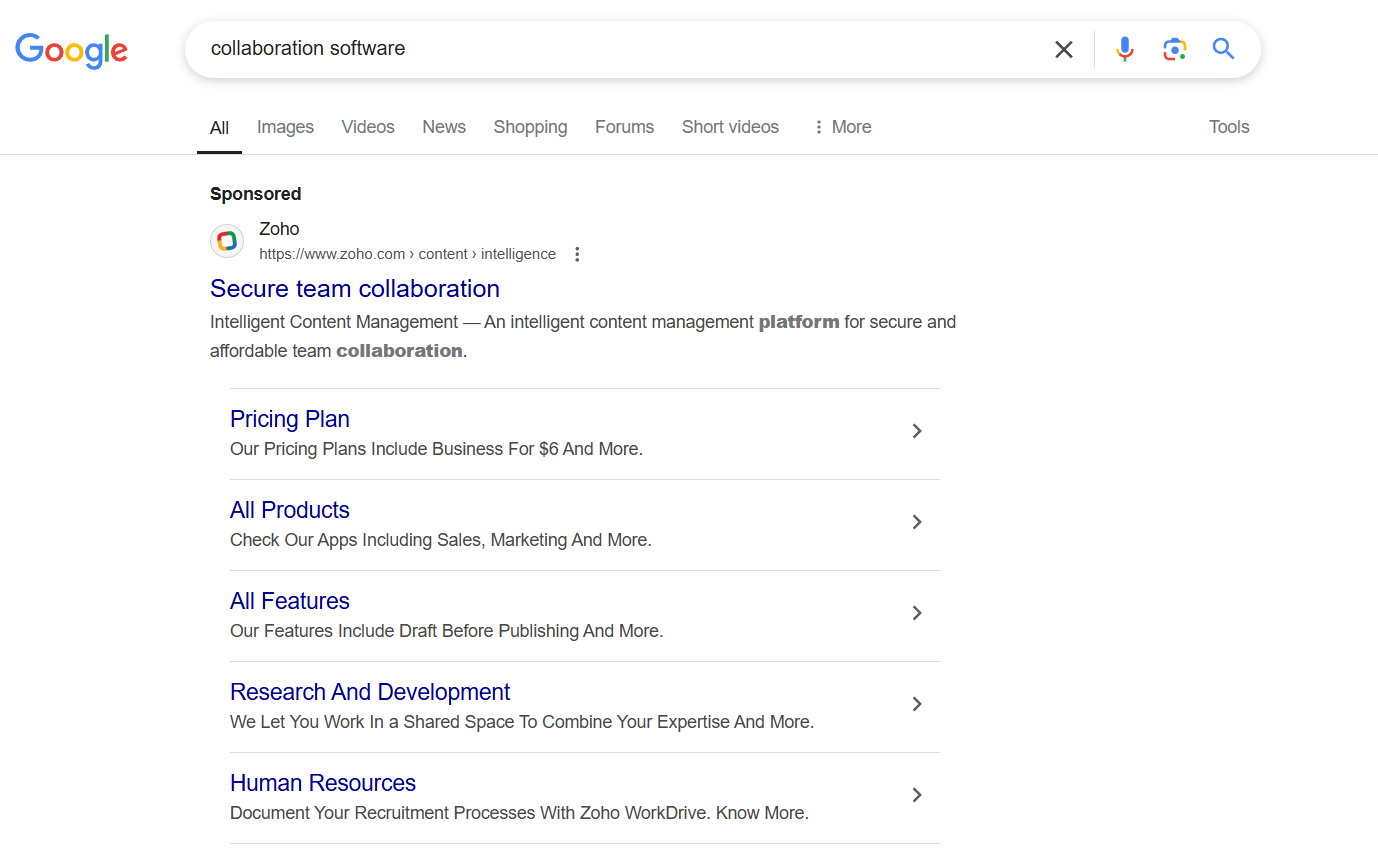Click chevron in All Features row
The image size is (1378, 851).
(x=917, y=613)
